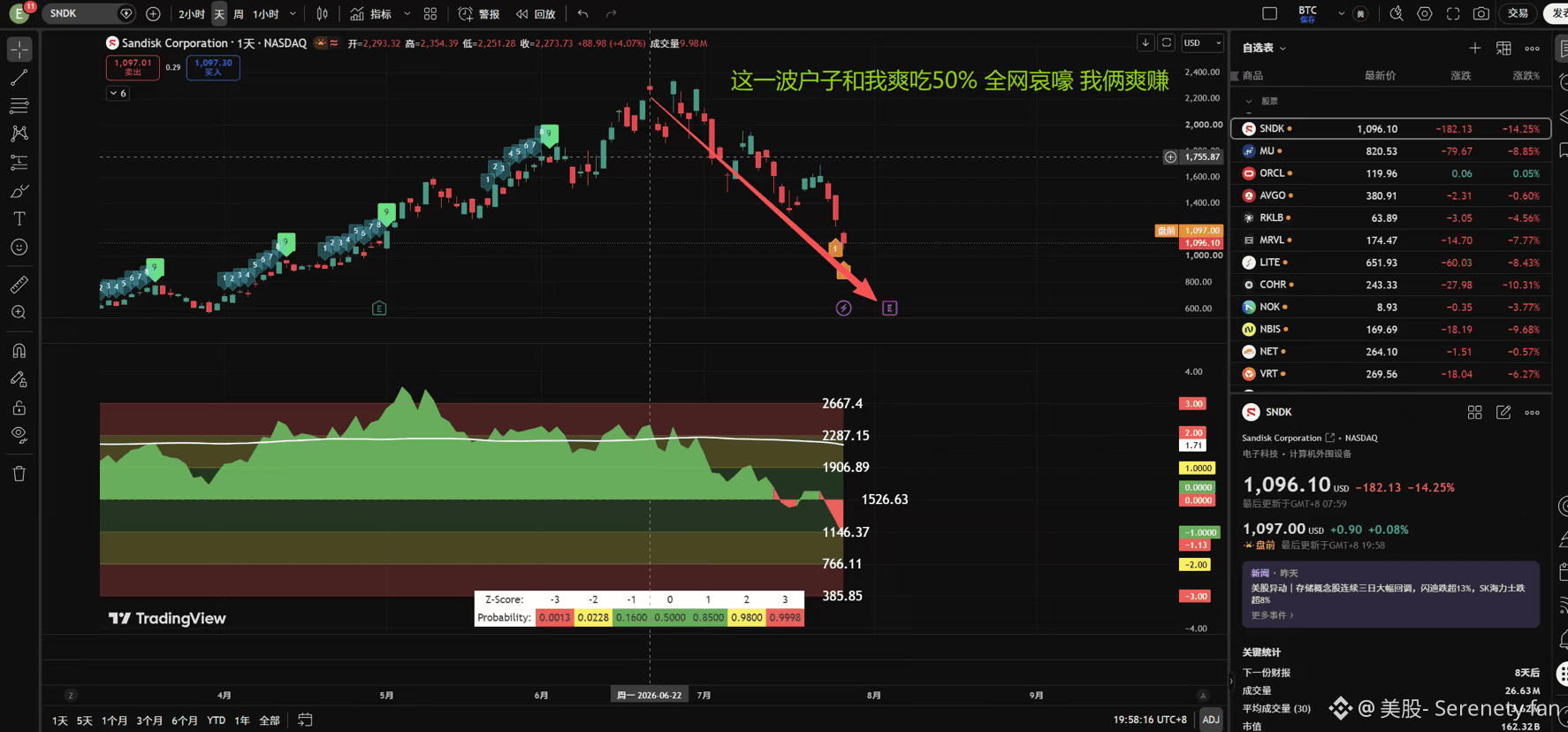Start bar replay with 回放
The width and height of the screenshot is (1568, 732).
point(536,14)
